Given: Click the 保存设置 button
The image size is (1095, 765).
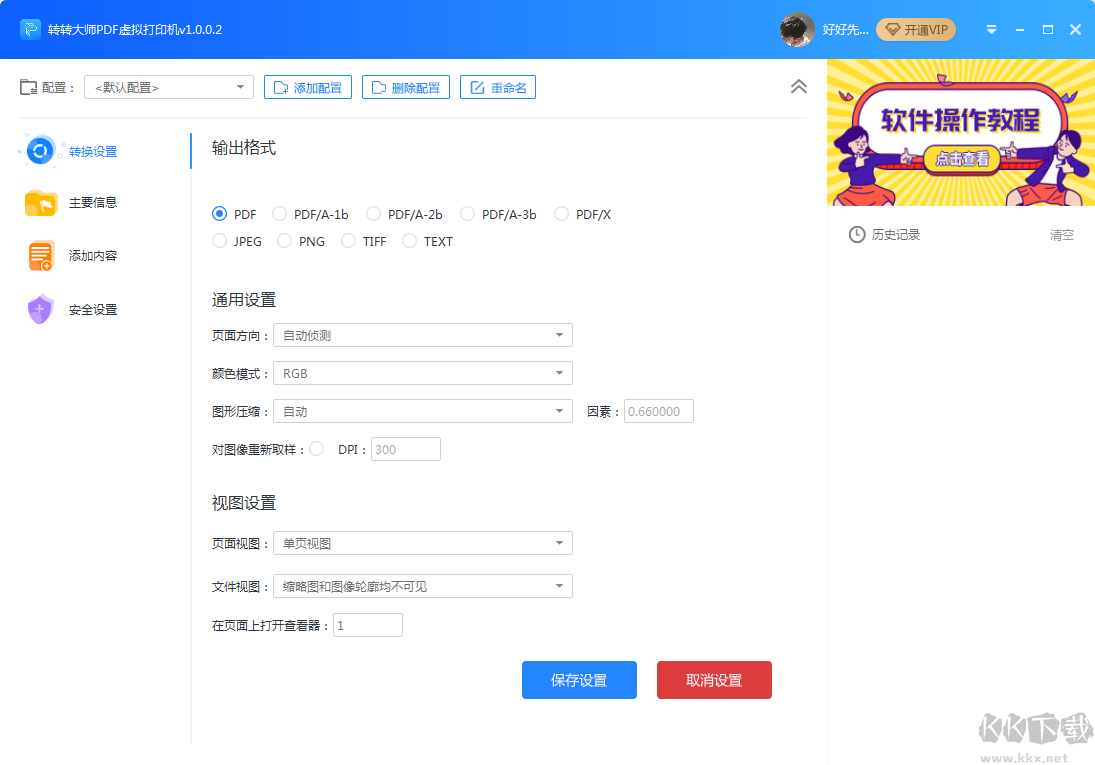Looking at the screenshot, I should pyautogui.click(x=579, y=679).
